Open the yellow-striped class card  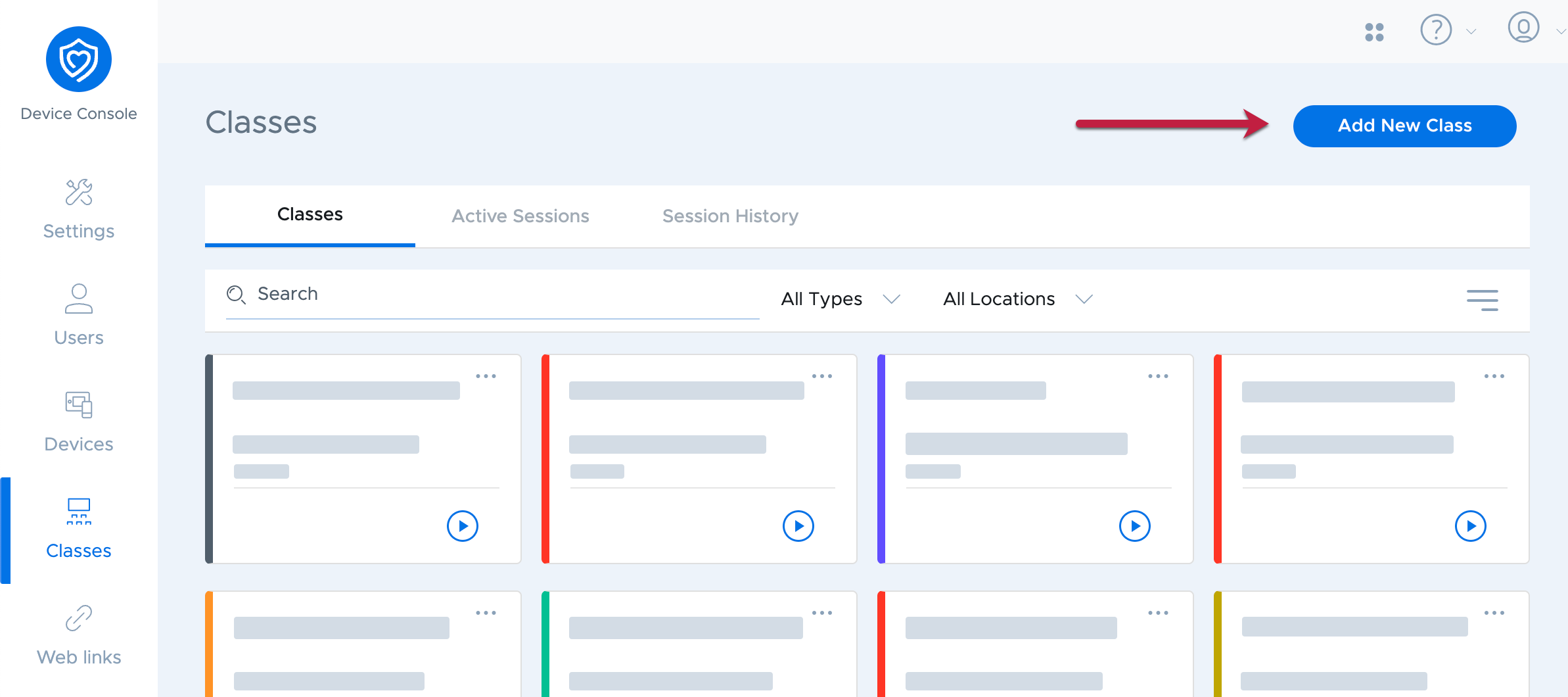1372,644
